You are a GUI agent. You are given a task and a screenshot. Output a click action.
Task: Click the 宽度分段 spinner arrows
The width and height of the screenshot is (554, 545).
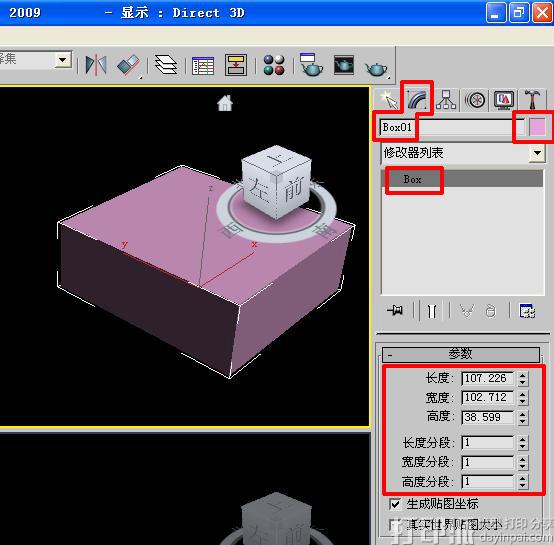pyautogui.click(x=523, y=462)
